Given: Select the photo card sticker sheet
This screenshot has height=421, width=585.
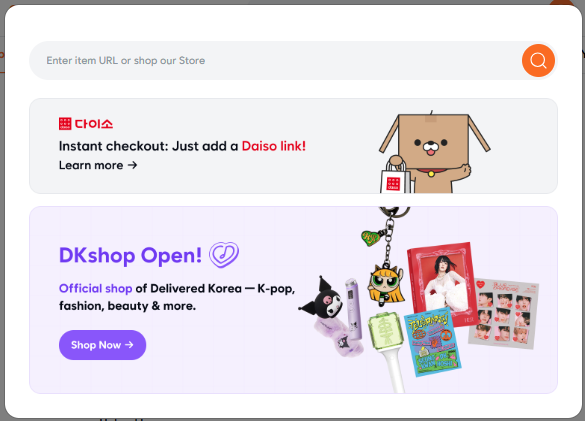Looking at the screenshot, I should pos(503,314).
